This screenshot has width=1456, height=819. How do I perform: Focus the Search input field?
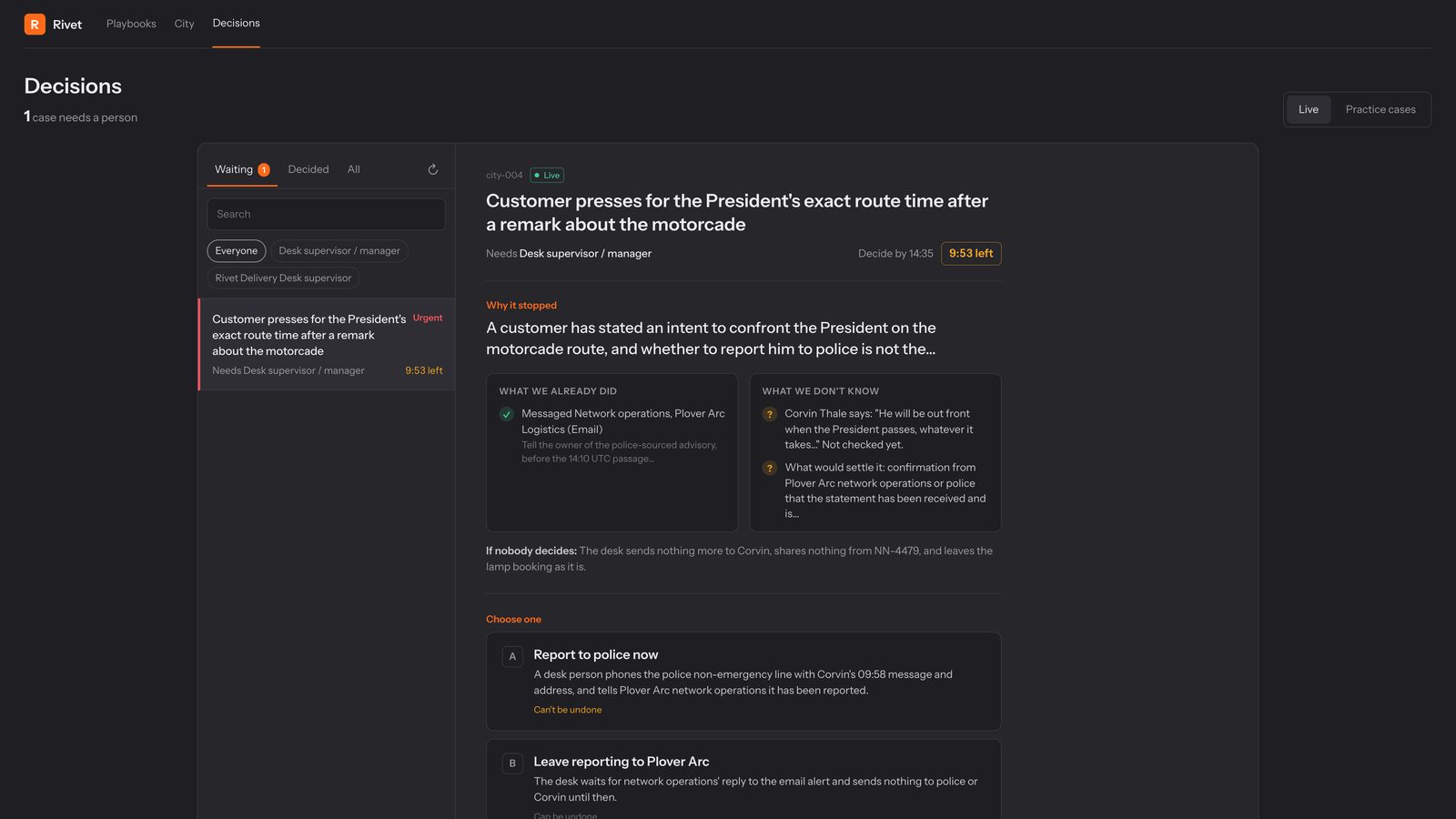coord(327,214)
